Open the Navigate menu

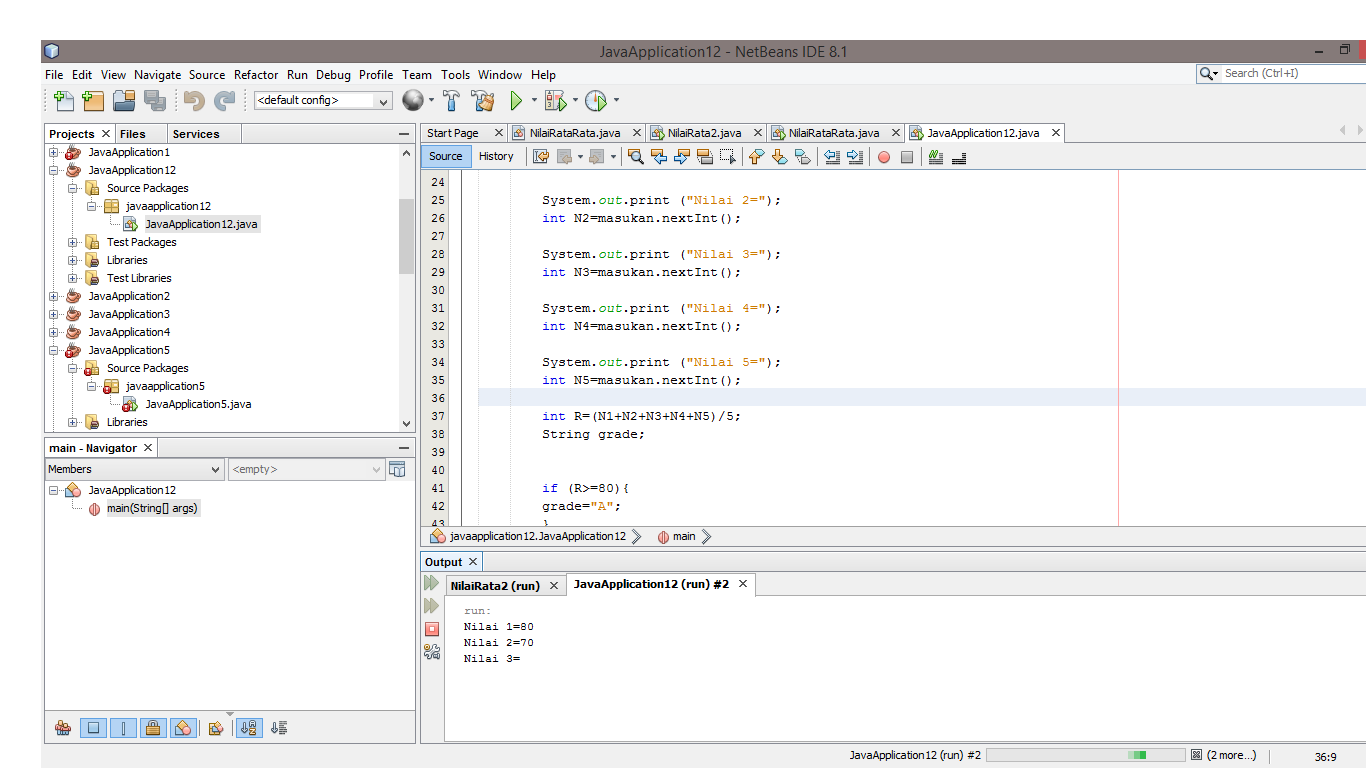pos(158,75)
